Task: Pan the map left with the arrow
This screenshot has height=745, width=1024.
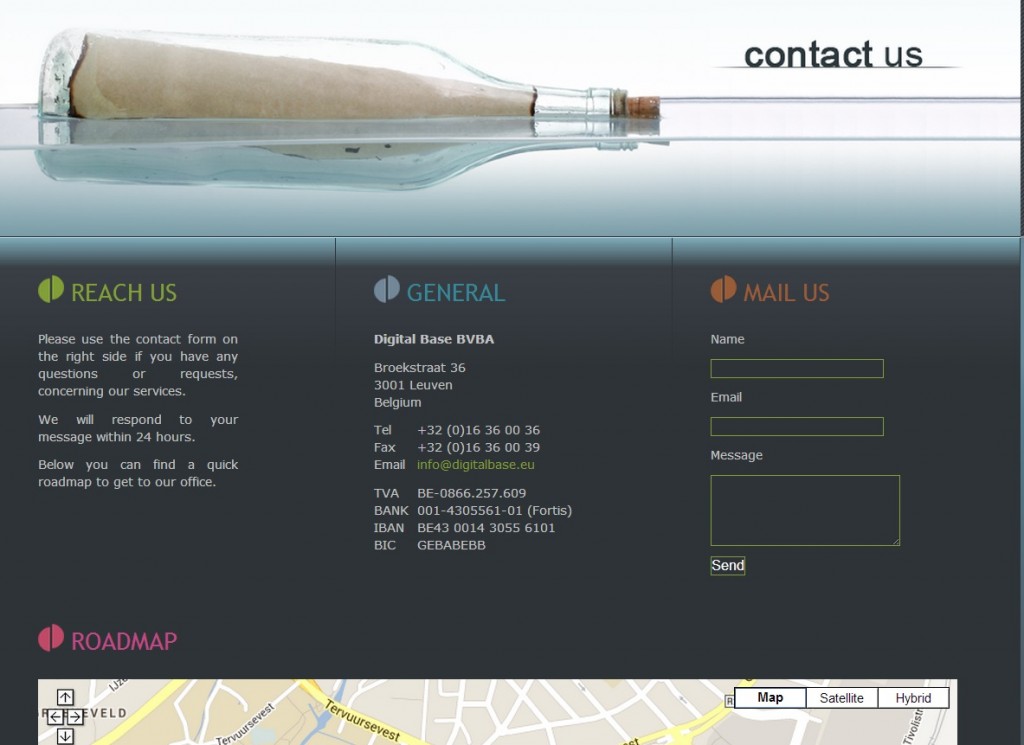Action: click(x=56, y=717)
